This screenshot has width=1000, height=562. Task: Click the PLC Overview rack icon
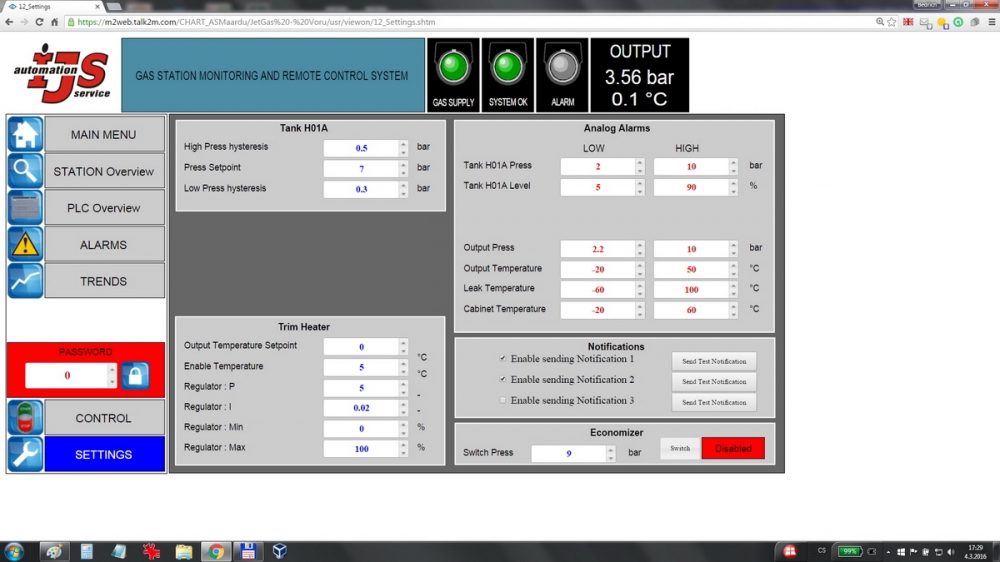click(x=25, y=208)
